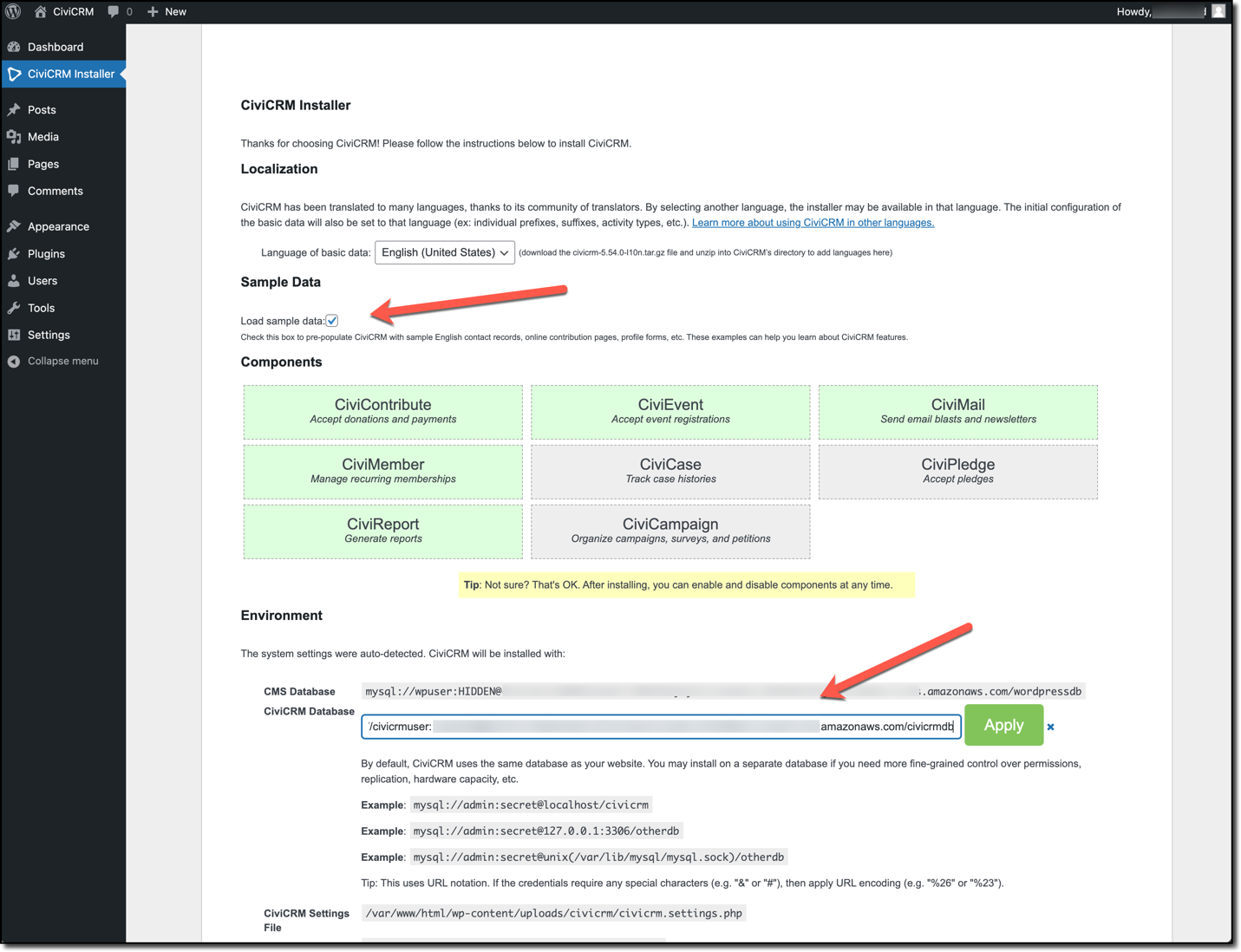Click the Localization section heading

pyautogui.click(x=279, y=169)
